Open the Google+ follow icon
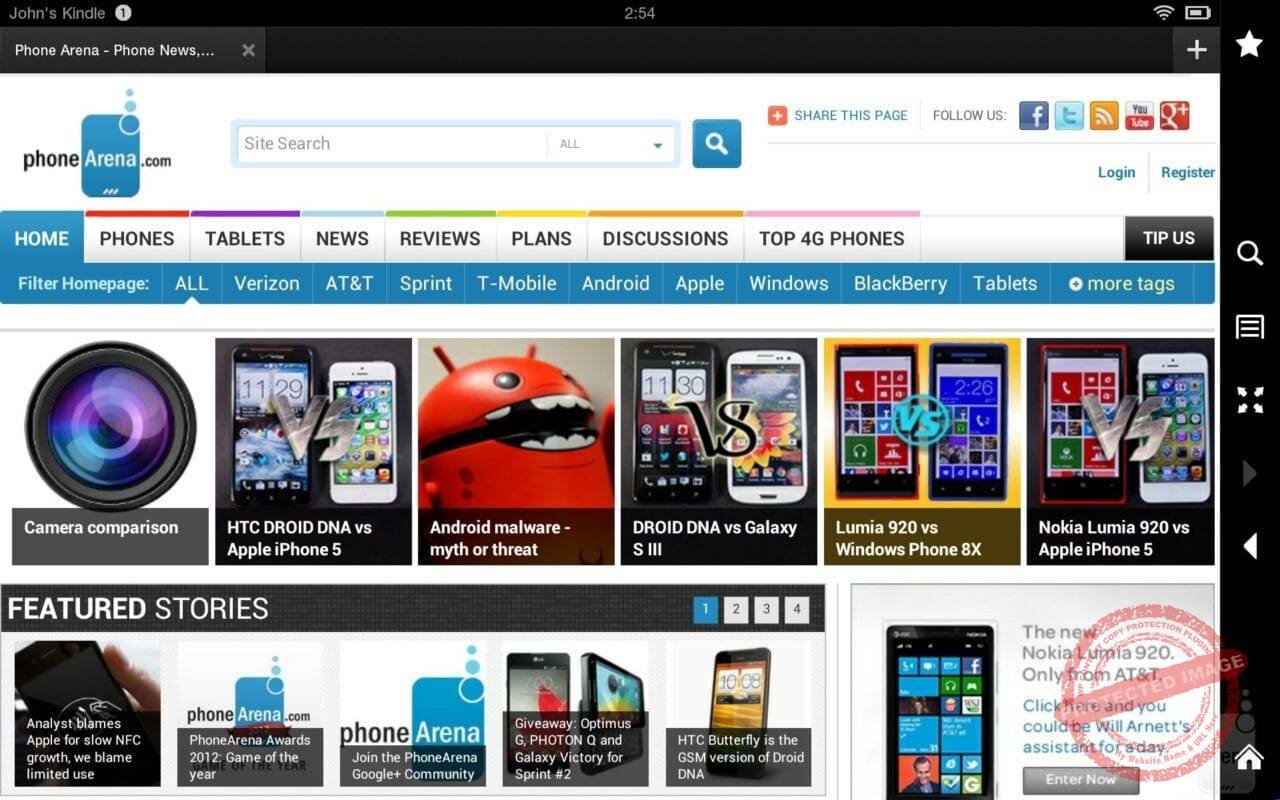The width and height of the screenshot is (1280, 800). [1174, 115]
